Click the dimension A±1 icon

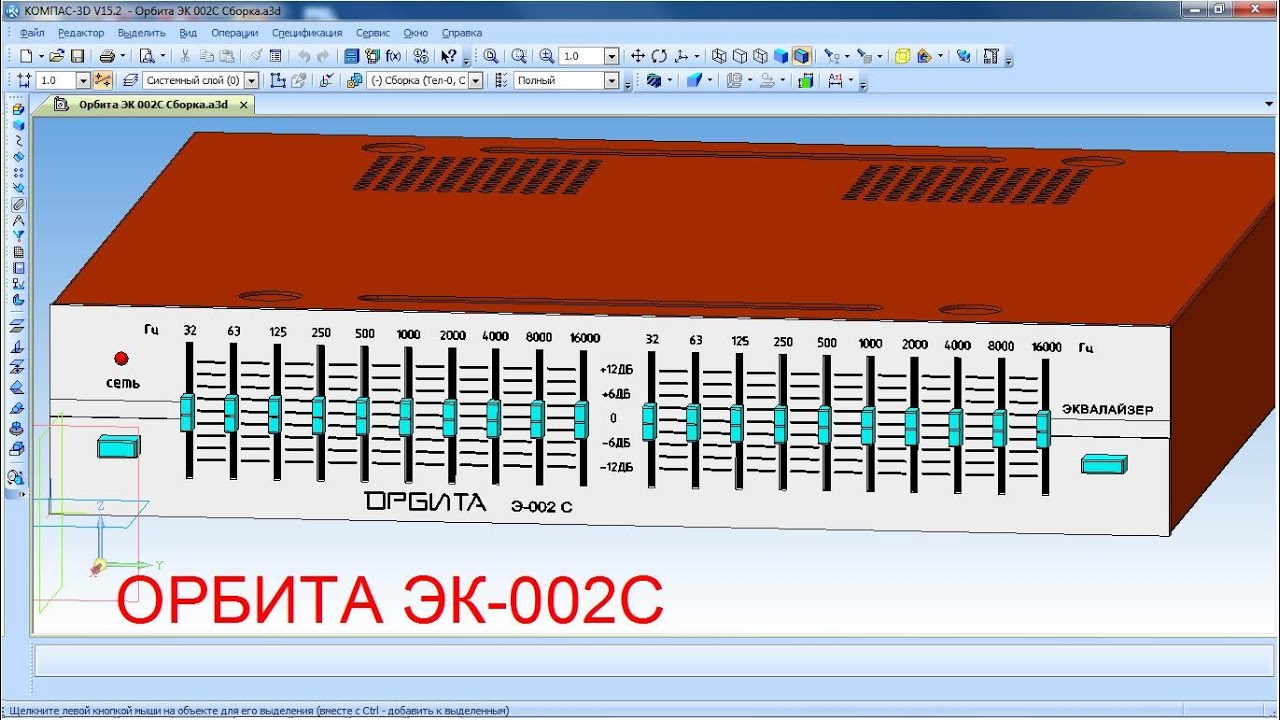click(x=835, y=80)
